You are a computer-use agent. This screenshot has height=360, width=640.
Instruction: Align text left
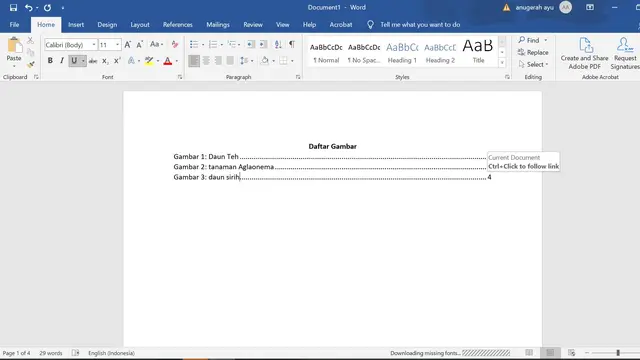point(194,61)
